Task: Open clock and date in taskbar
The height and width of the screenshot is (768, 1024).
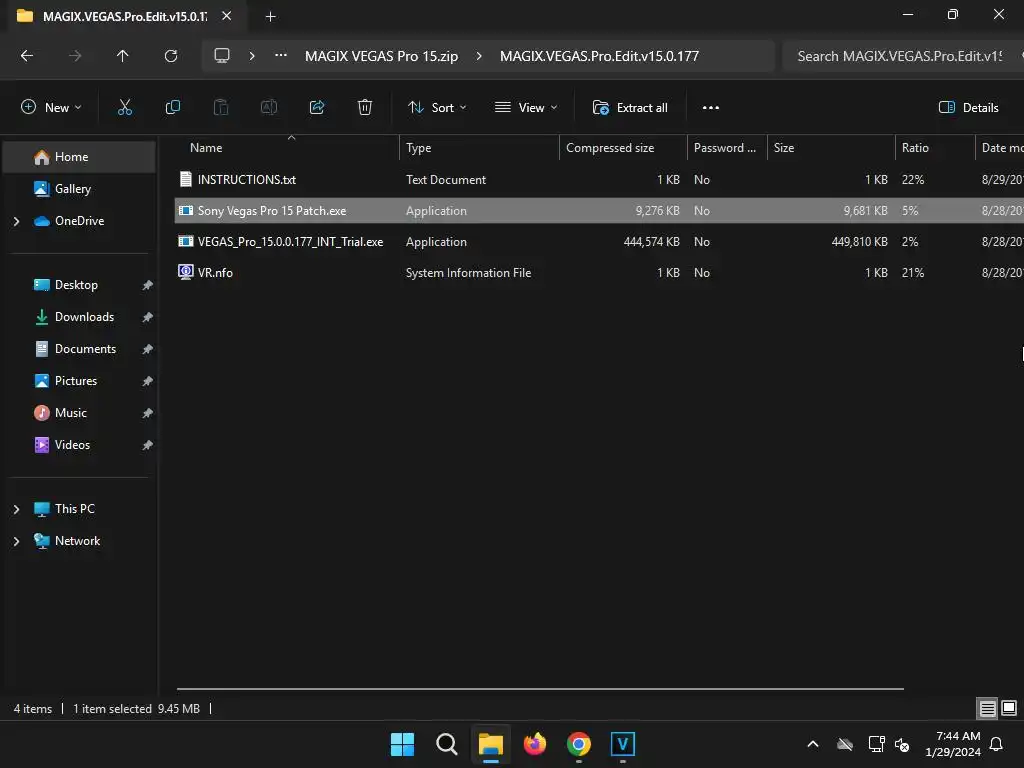Action: point(953,744)
